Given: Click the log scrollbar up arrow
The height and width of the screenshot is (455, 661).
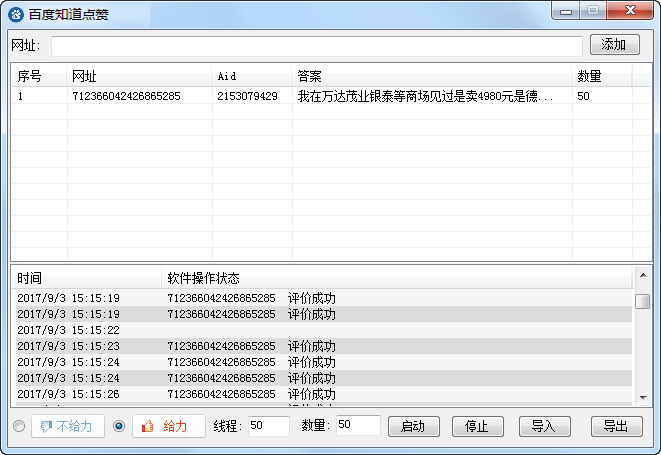Looking at the screenshot, I should 643,275.
